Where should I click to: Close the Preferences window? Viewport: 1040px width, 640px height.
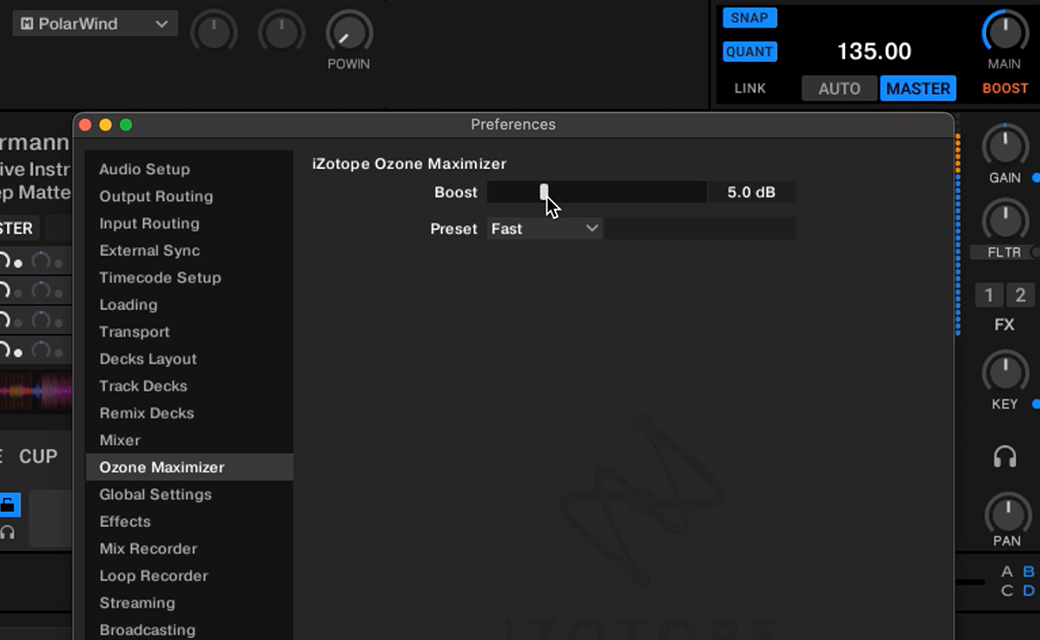[x=85, y=125]
